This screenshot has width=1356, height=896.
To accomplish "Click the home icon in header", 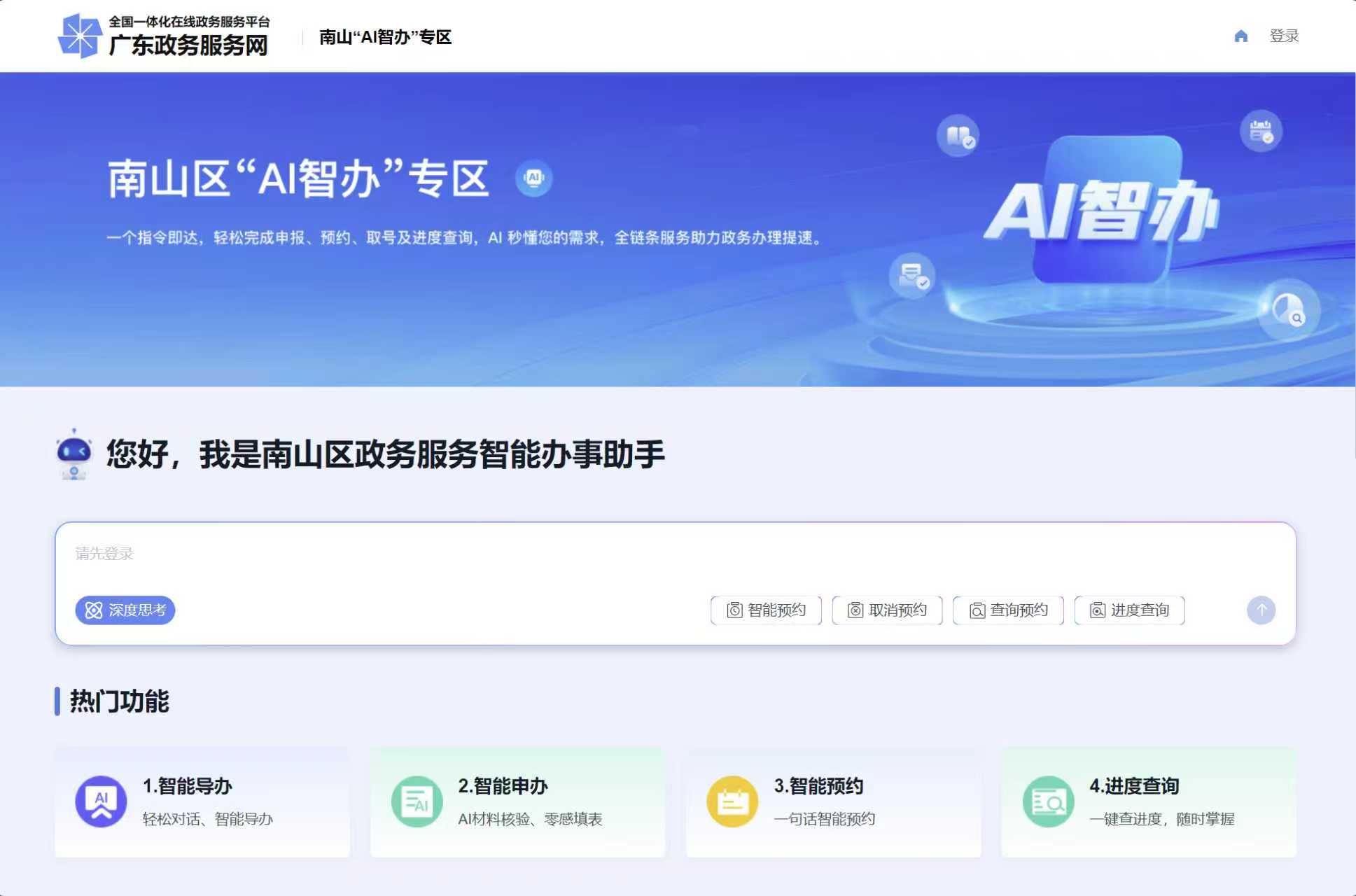I will point(1240,36).
